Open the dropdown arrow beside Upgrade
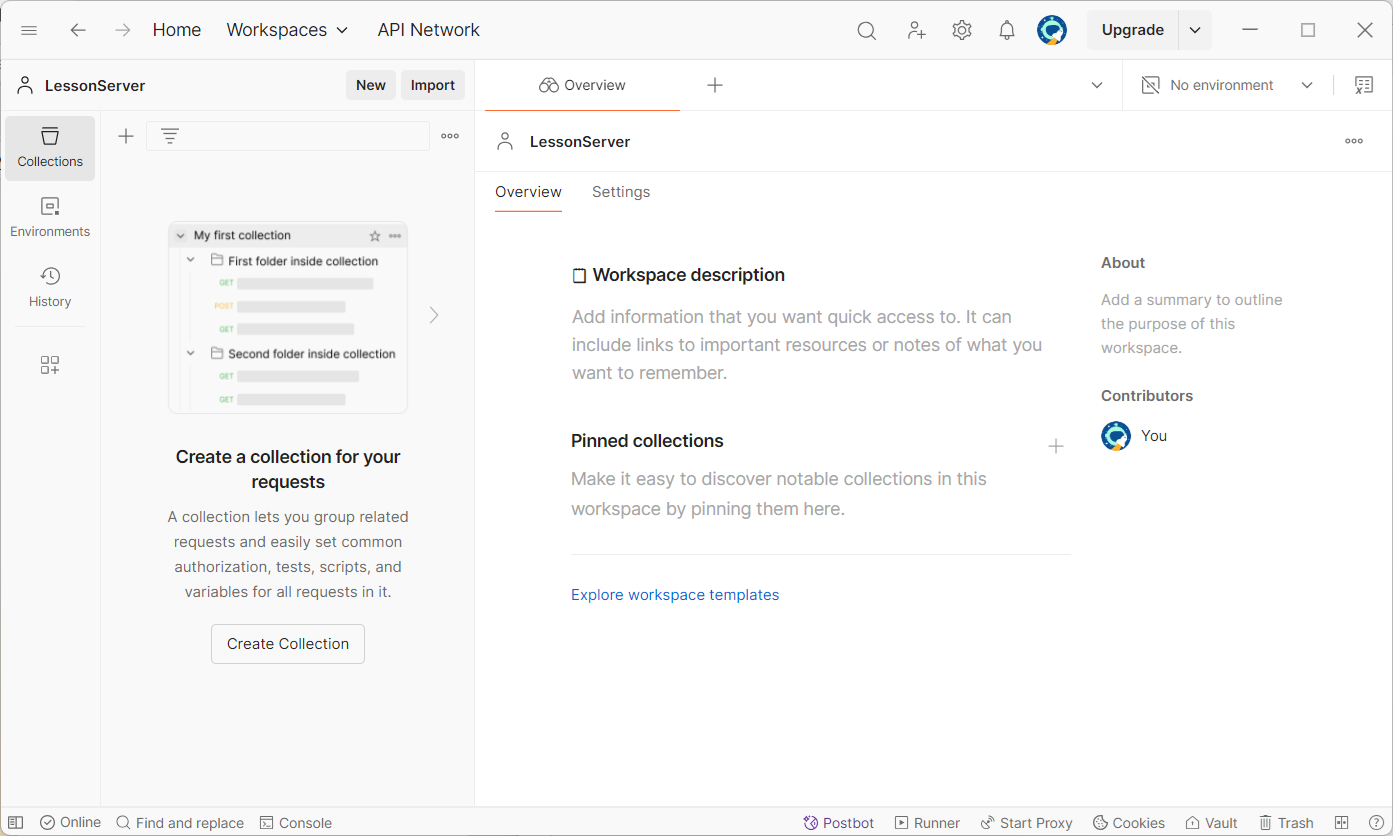This screenshot has width=1393, height=836. tap(1195, 30)
